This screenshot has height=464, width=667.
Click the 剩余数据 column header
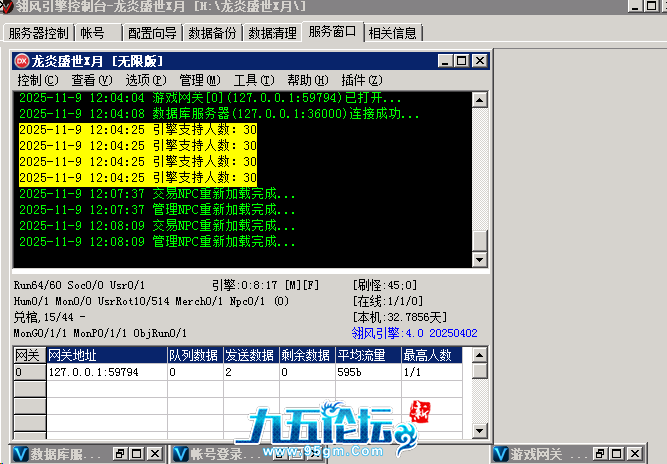(x=307, y=355)
